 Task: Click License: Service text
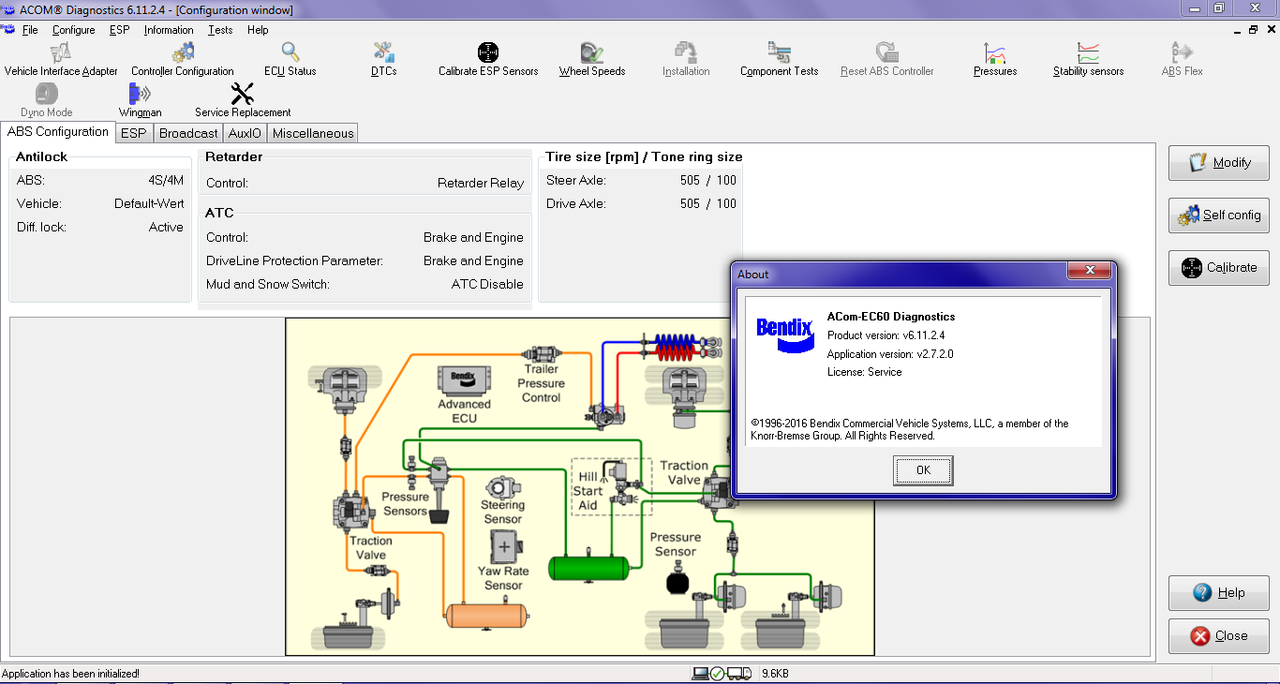[x=864, y=372]
